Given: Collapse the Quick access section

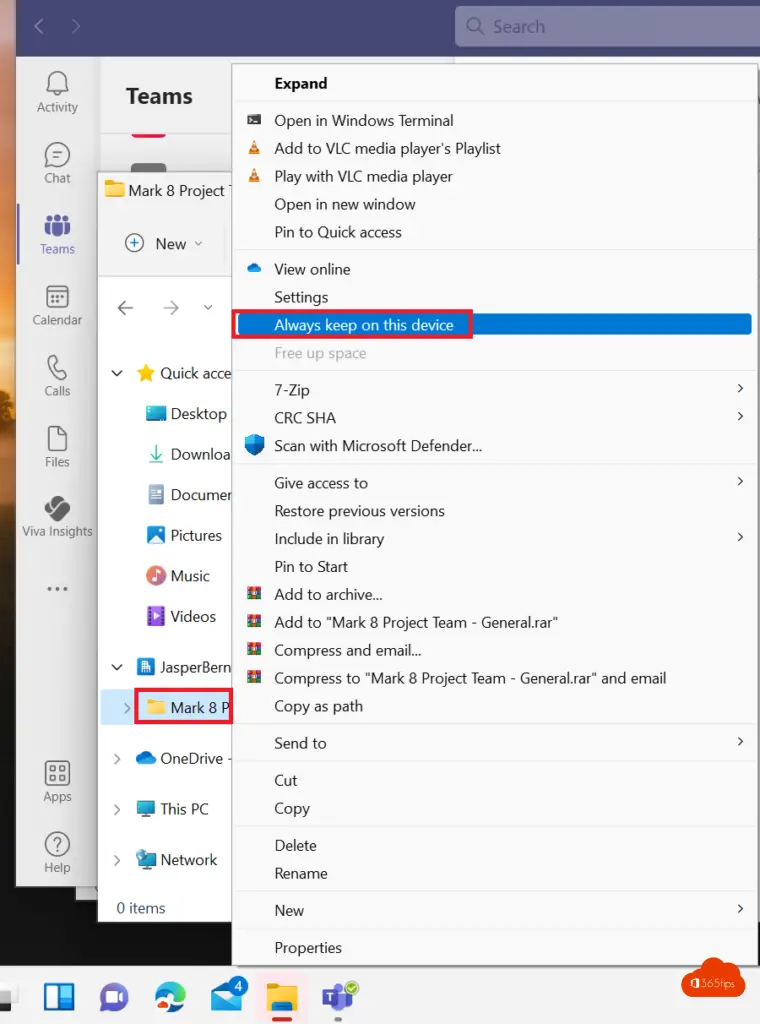Looking at the screenshot, I should [117, 373].
